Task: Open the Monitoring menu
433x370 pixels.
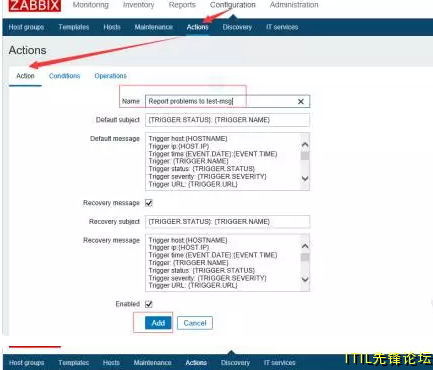Action: coord(91,5)
